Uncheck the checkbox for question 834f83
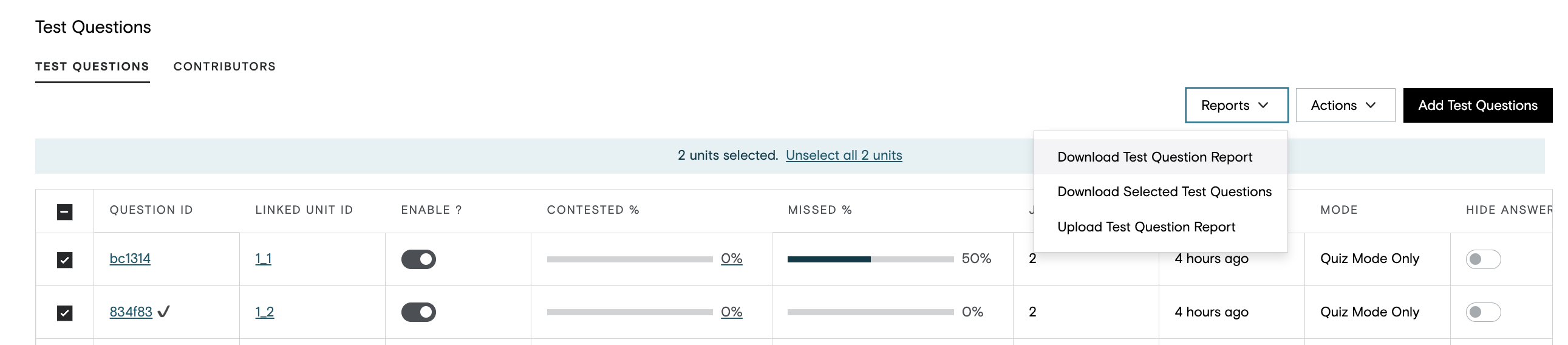 [64, 313]
